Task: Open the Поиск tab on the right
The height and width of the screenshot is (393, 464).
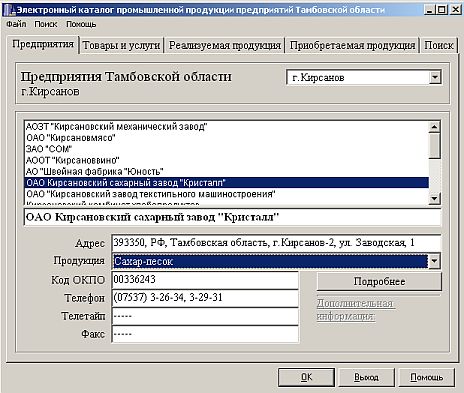Action: (x=439, y=45)
